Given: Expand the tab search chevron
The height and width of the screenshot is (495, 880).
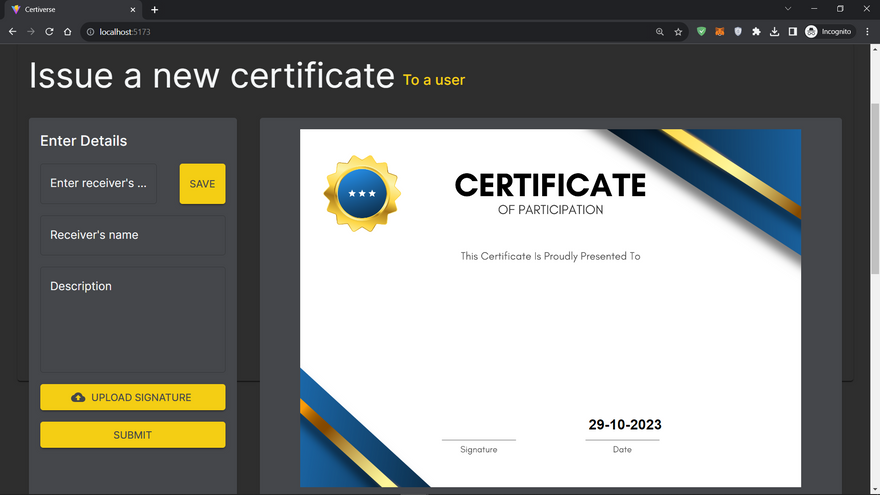Looking at the screenshot, I should (x=788, y=9).
